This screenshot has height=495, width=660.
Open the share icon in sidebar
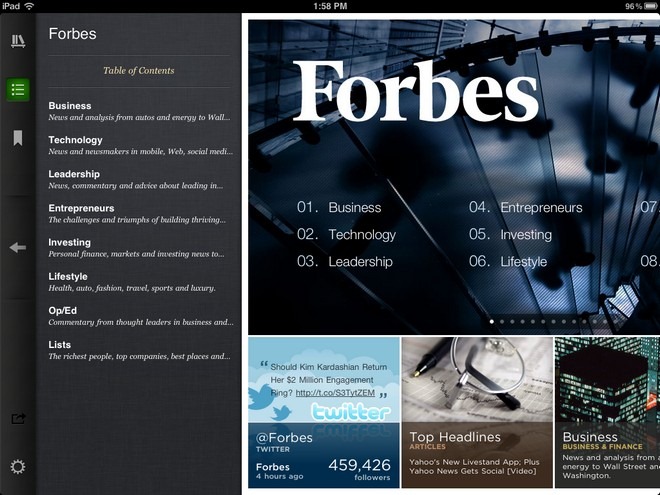(18, 418)
